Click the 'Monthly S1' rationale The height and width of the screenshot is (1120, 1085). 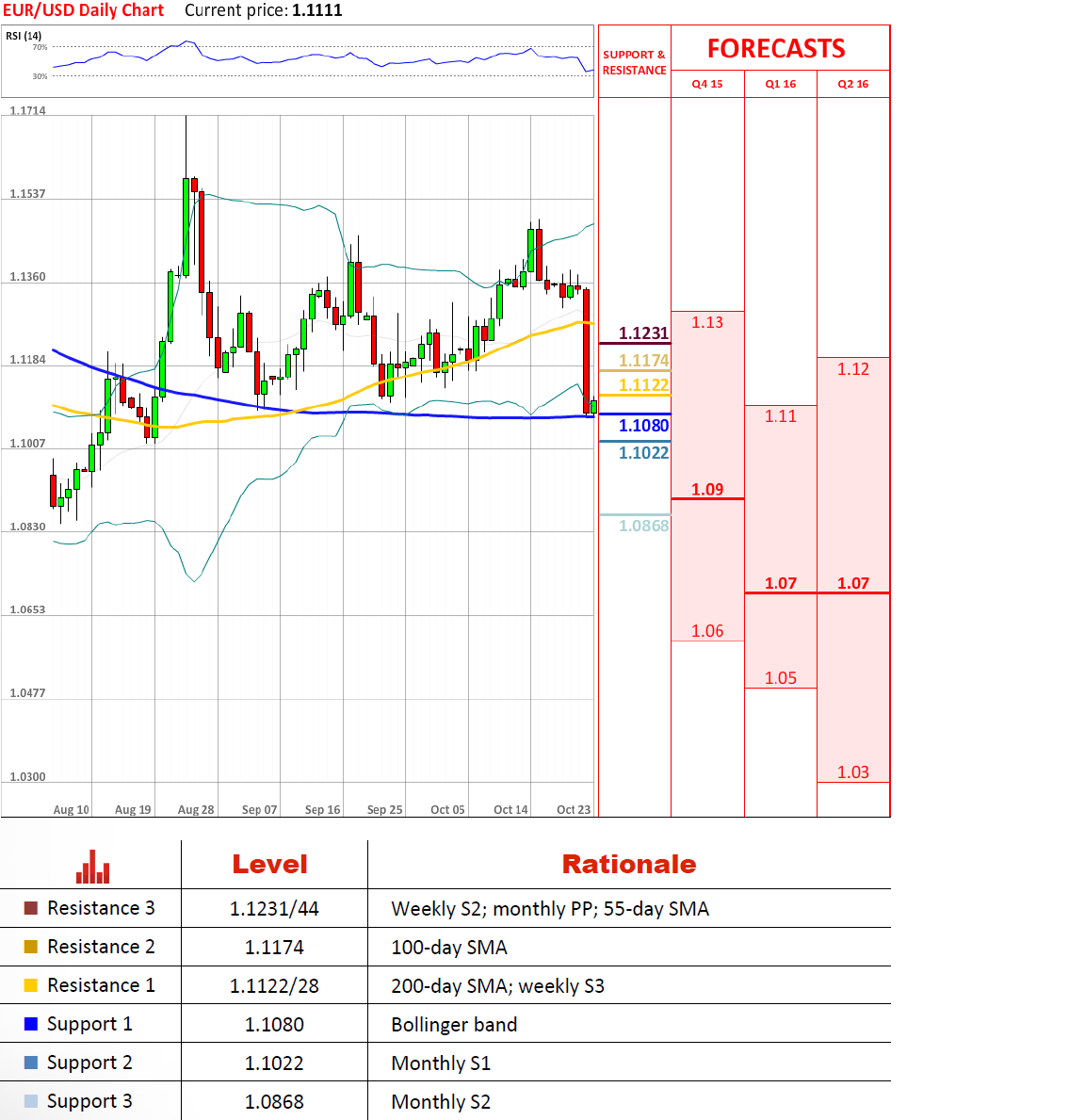click(441, 1063)
